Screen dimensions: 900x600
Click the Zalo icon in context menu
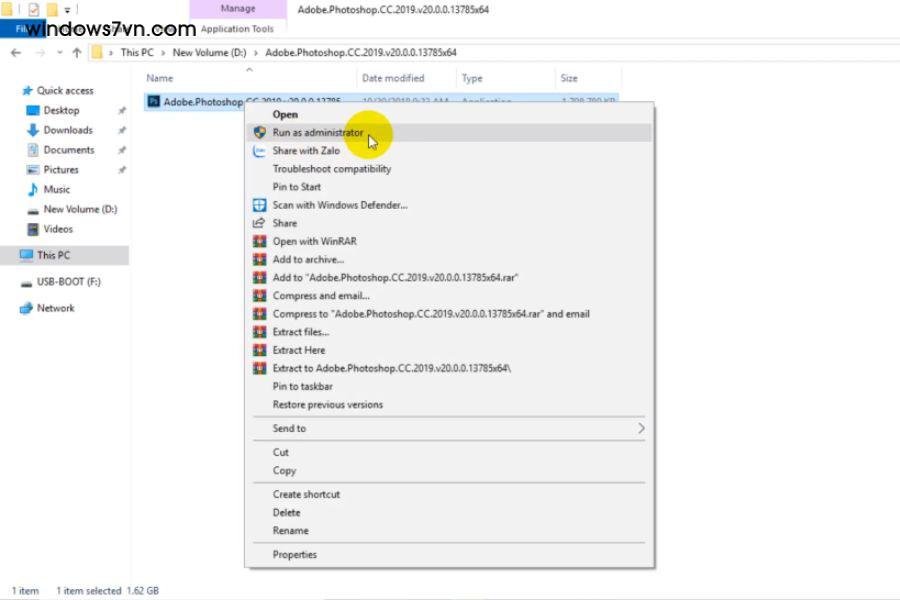pos(259,151)
